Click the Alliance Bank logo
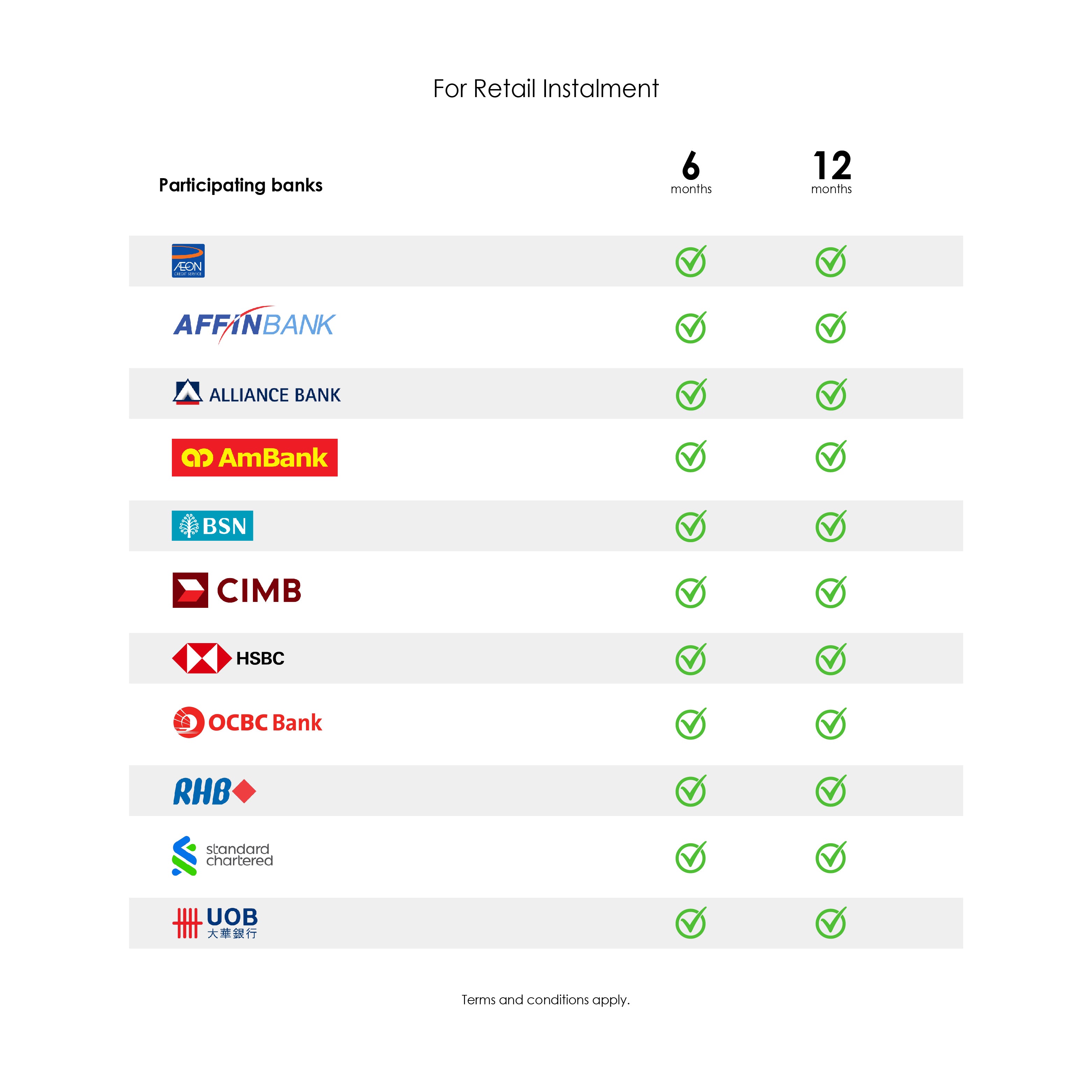The height and width of the screenshot is (1092, 1092). click(x=257, y=393)
